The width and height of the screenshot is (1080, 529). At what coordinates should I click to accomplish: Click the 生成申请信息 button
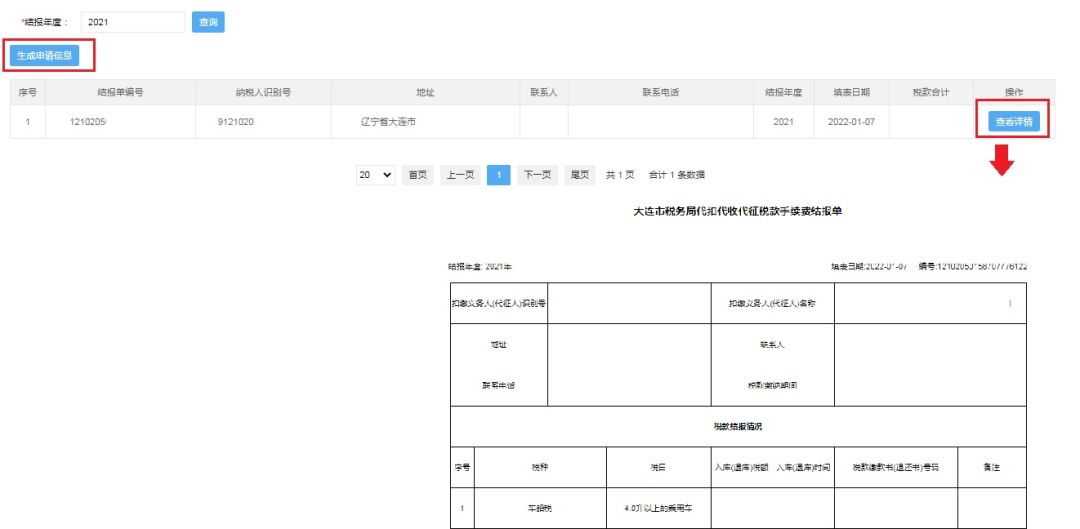[45, 56]
